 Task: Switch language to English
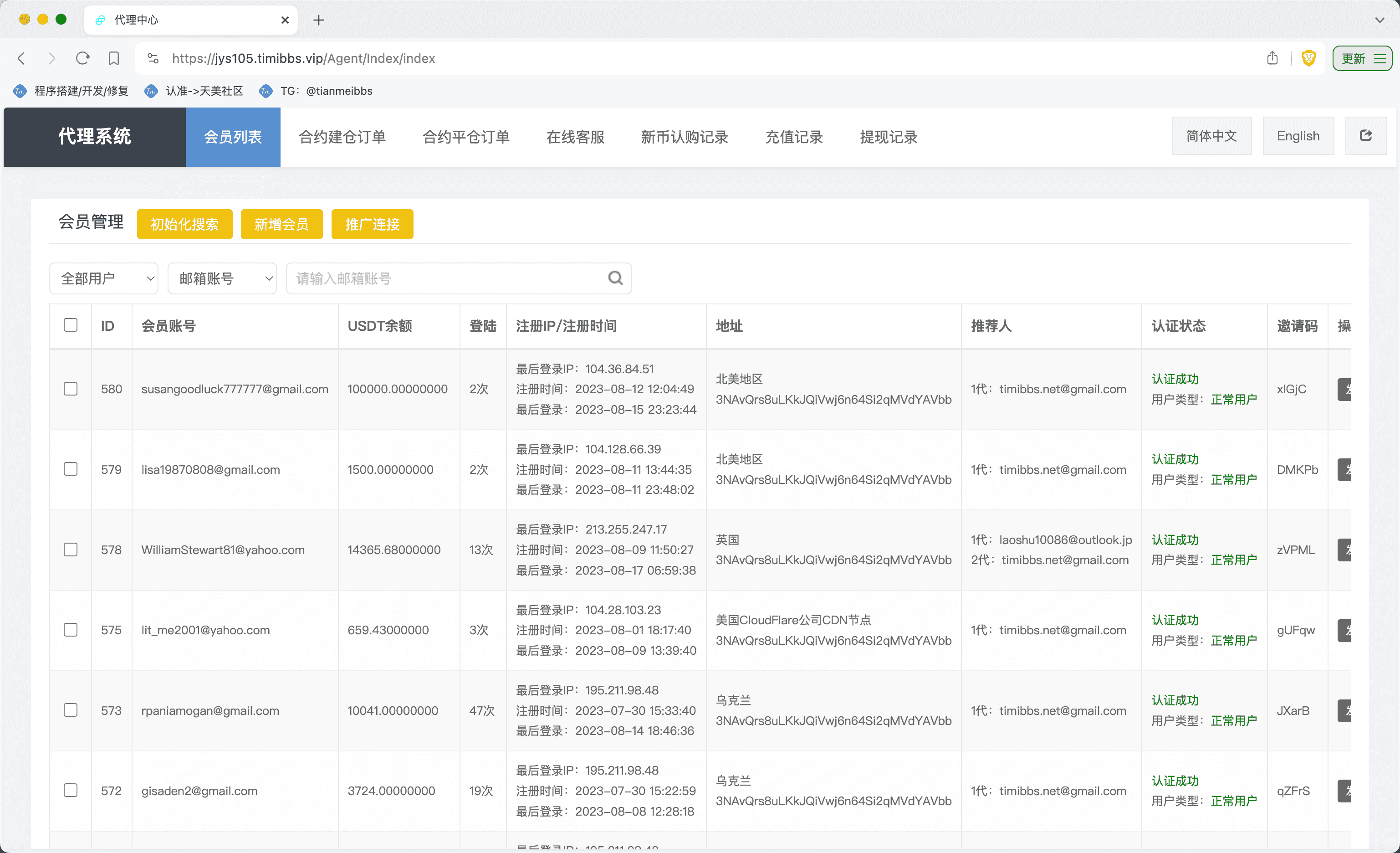click(x=1298, y=136)
